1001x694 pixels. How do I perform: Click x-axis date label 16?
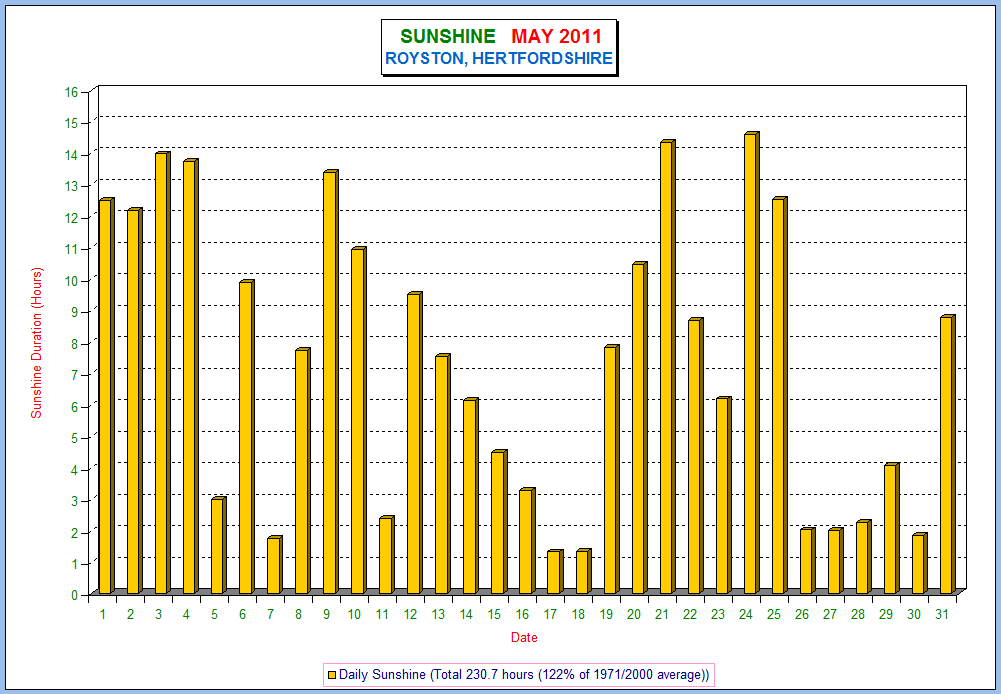click(523, 615)
